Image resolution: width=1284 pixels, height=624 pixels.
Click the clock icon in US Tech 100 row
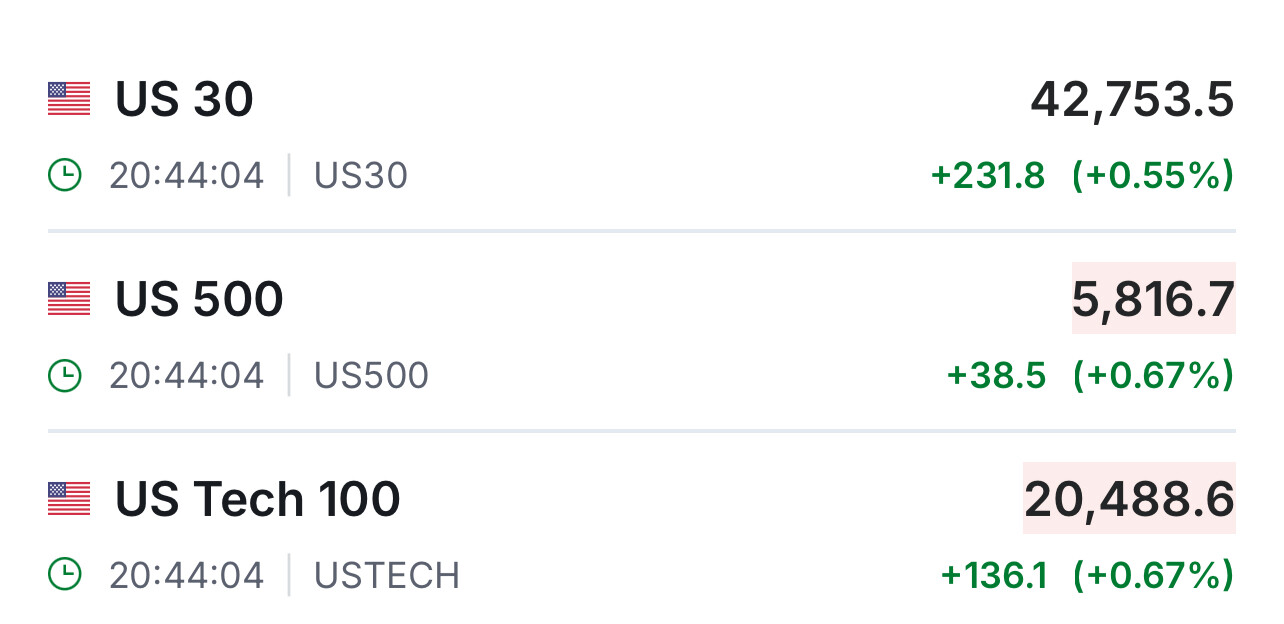[x=64, y=576]
